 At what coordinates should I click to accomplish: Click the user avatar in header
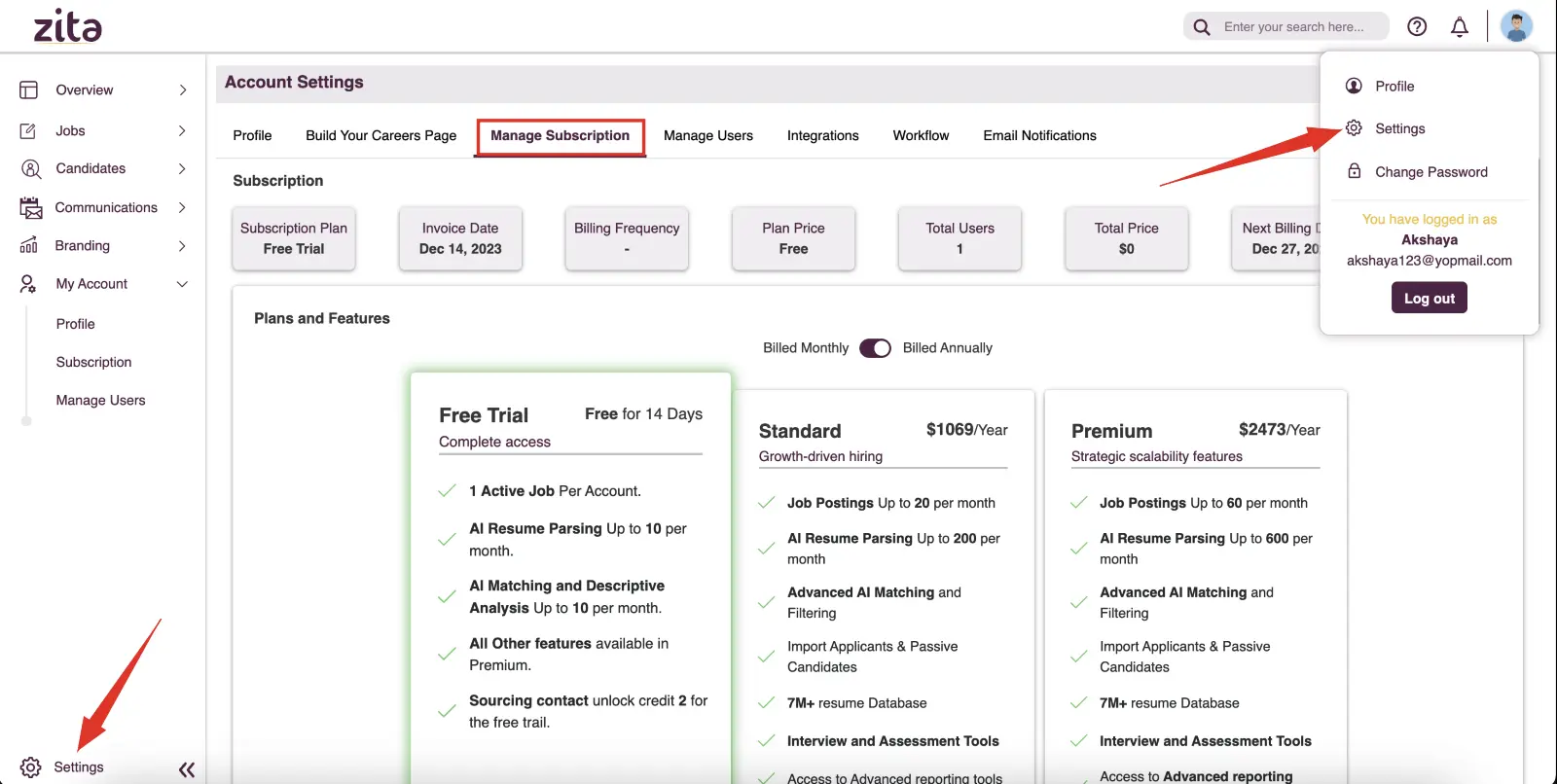tap(1515, 26)
